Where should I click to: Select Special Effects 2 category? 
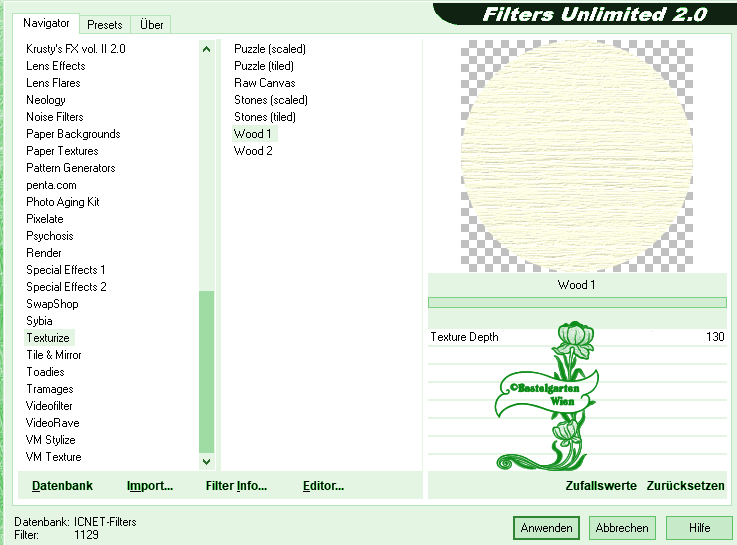66,287
